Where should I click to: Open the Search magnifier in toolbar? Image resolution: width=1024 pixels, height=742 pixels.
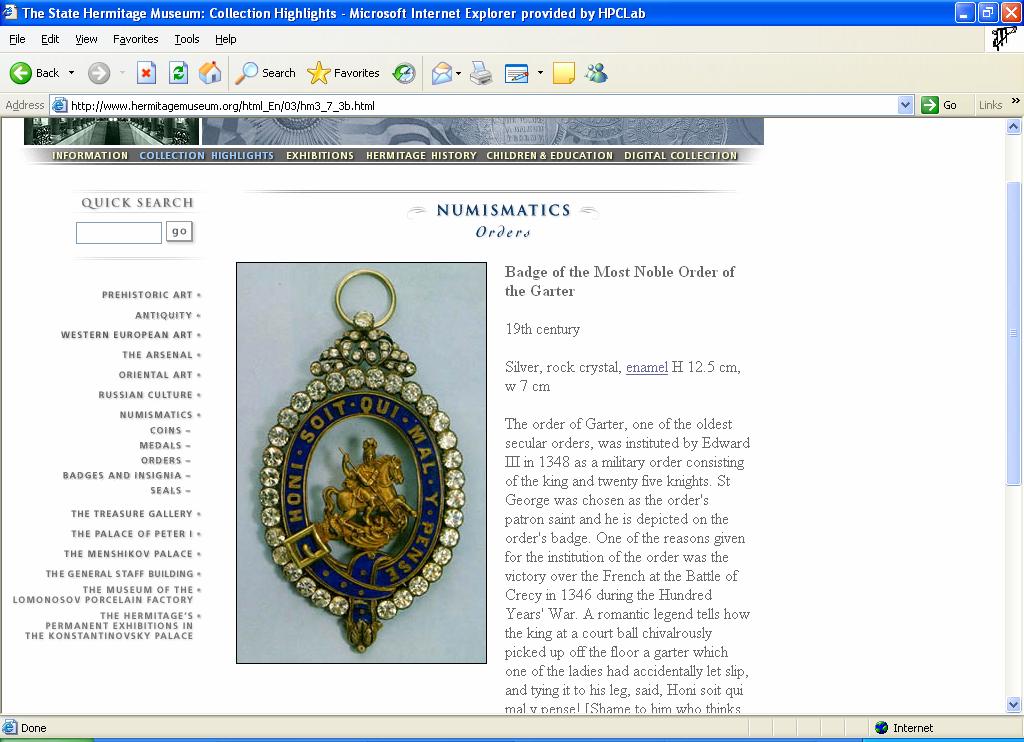click(265, 73)
